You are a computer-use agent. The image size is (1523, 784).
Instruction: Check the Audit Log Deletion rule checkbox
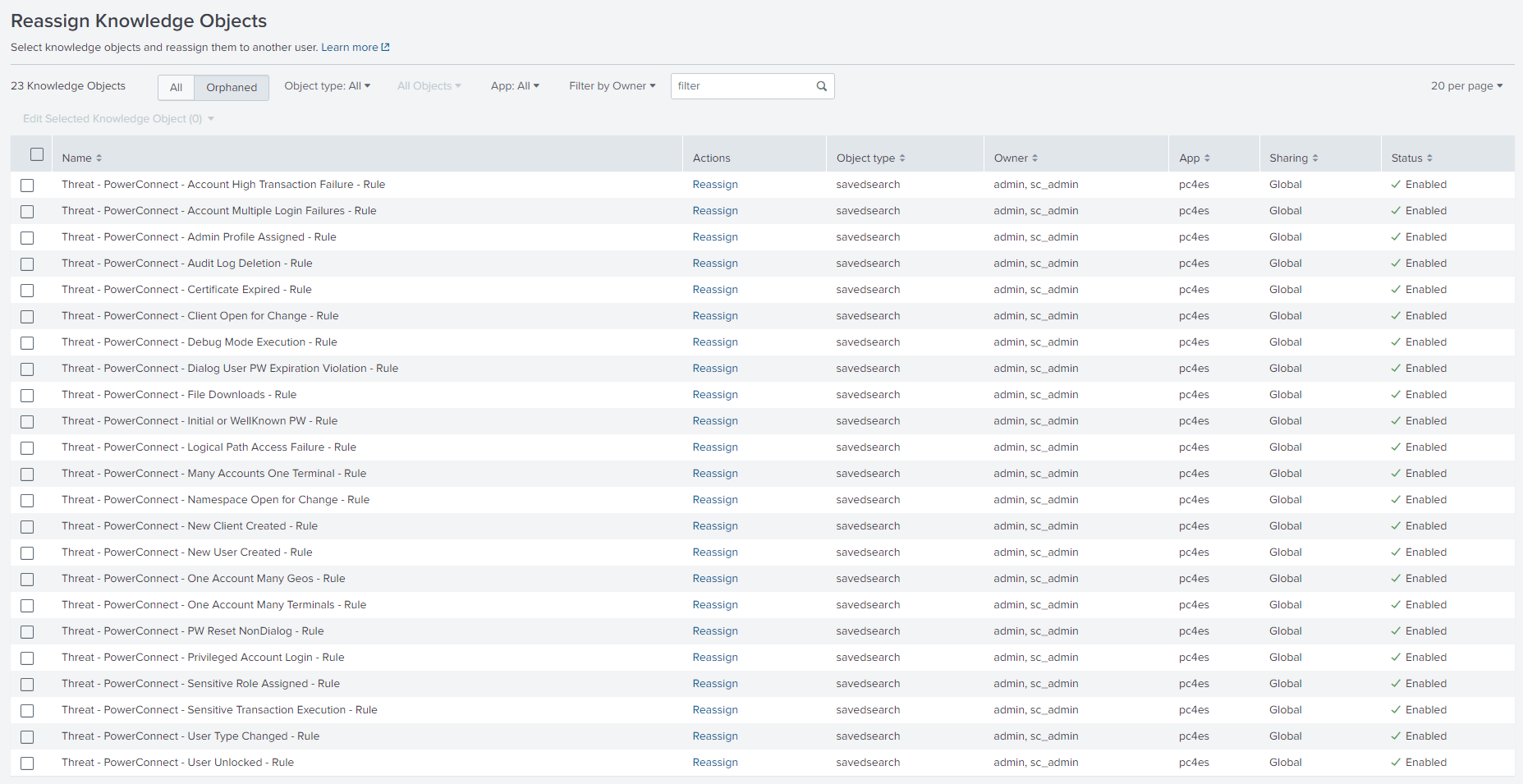[27, 264]
